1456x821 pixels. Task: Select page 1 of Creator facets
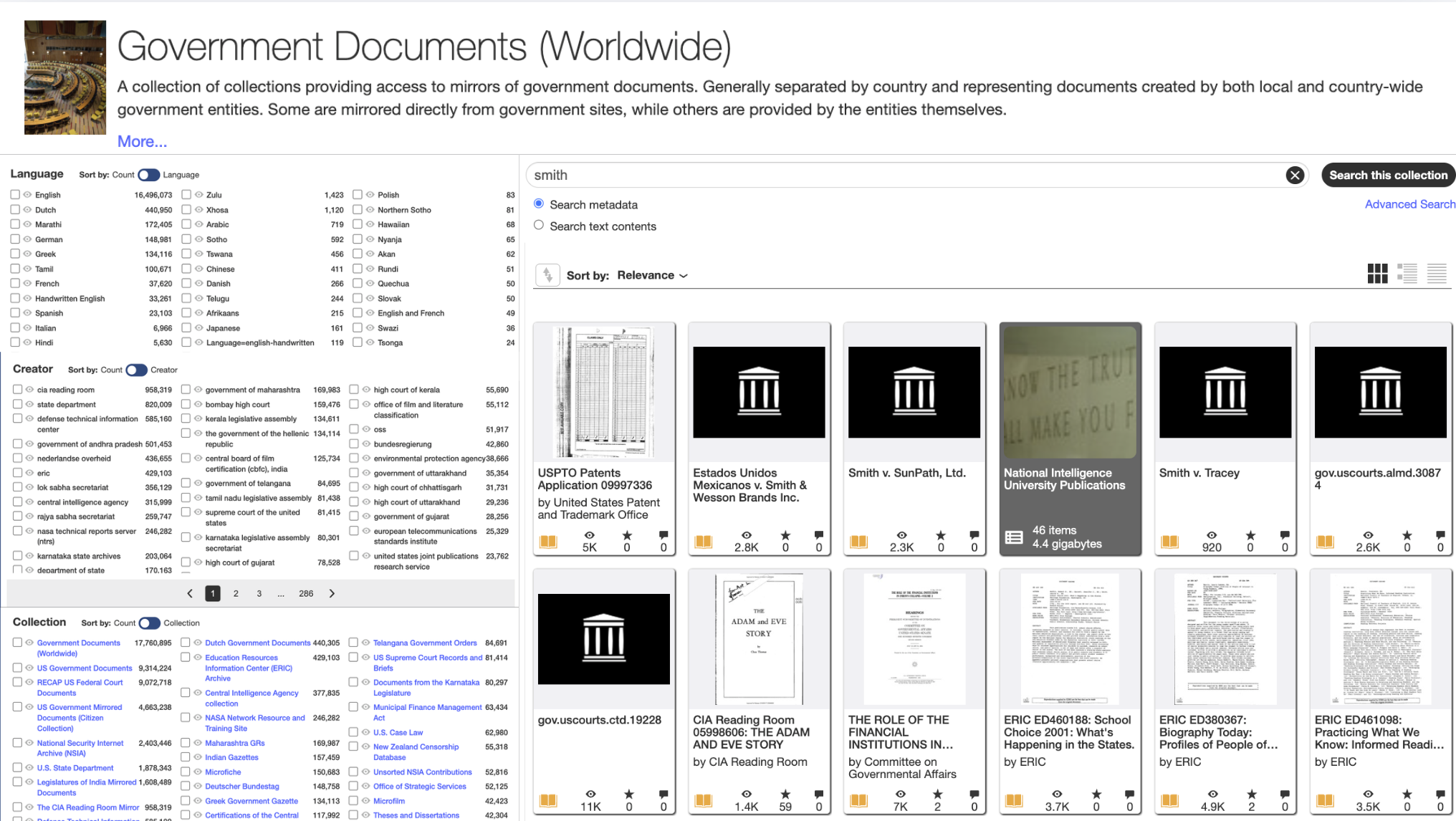tap(213, 593)
